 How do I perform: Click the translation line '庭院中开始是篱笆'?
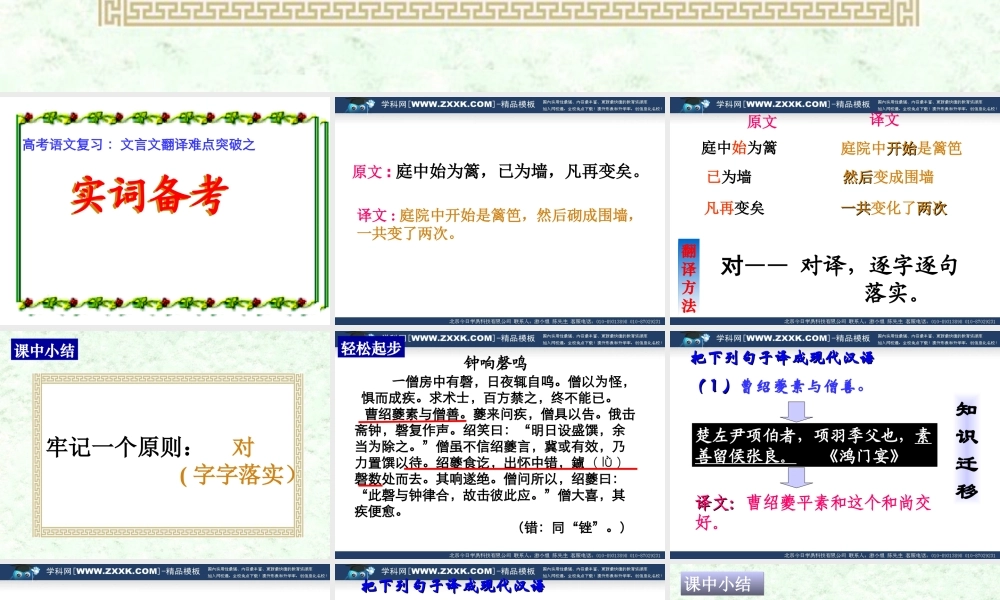click(x=901, y=149)
